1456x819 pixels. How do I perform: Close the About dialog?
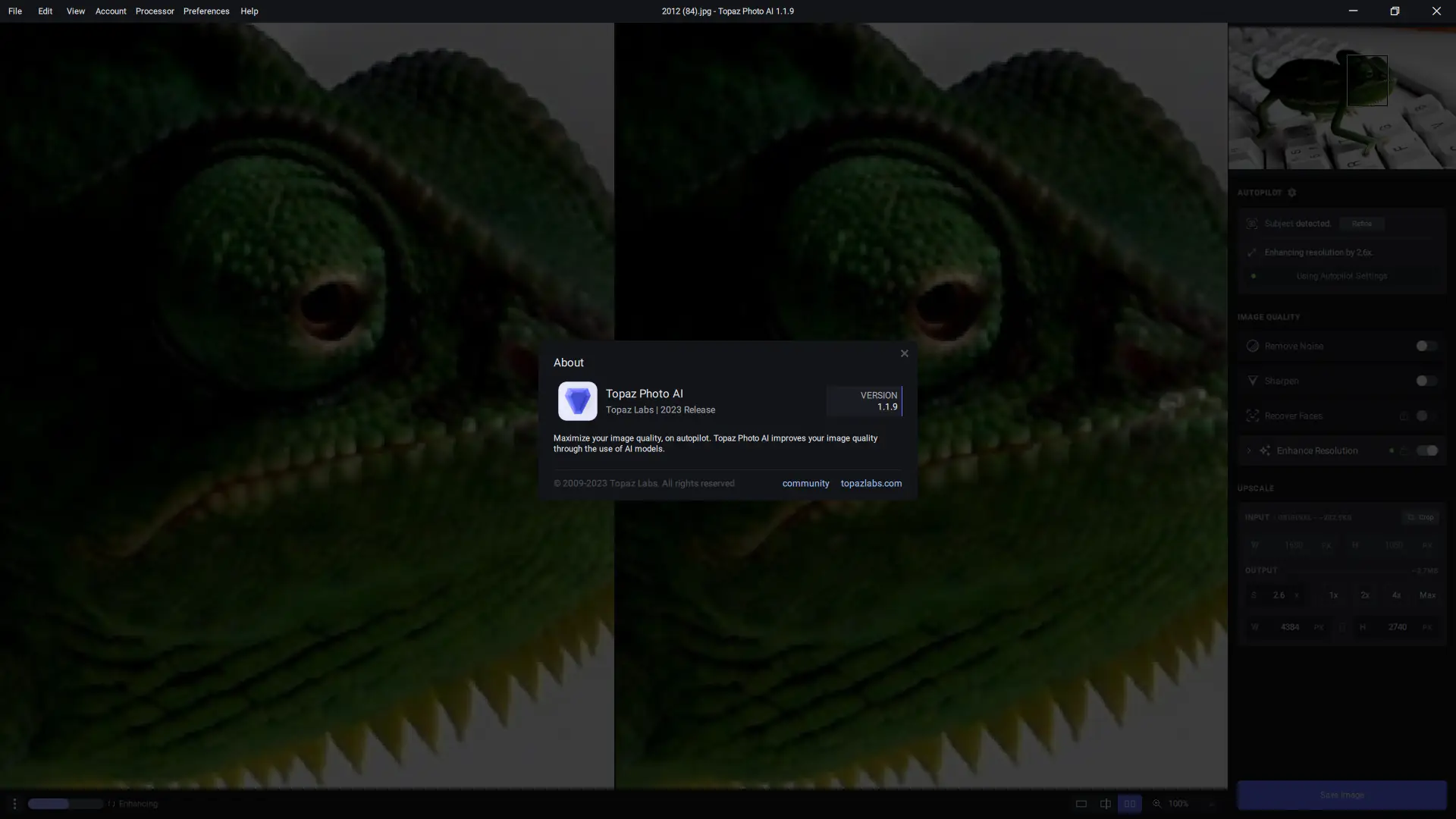pos(904,353)
